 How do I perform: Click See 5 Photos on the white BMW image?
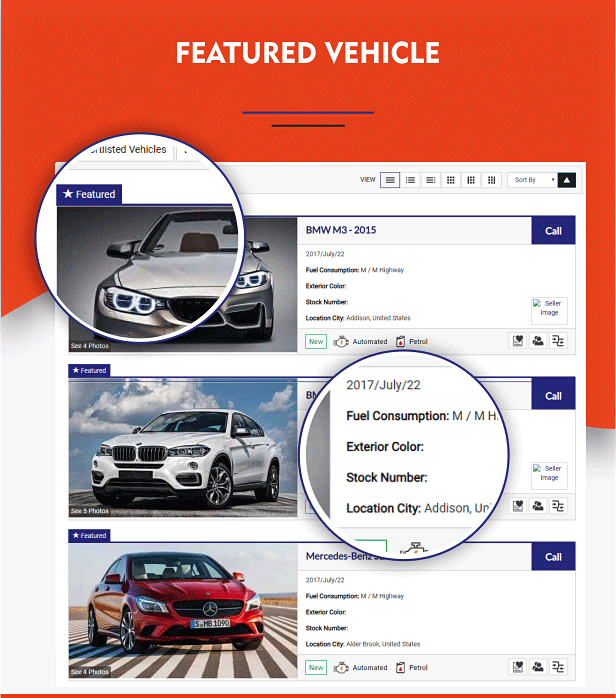89,511
